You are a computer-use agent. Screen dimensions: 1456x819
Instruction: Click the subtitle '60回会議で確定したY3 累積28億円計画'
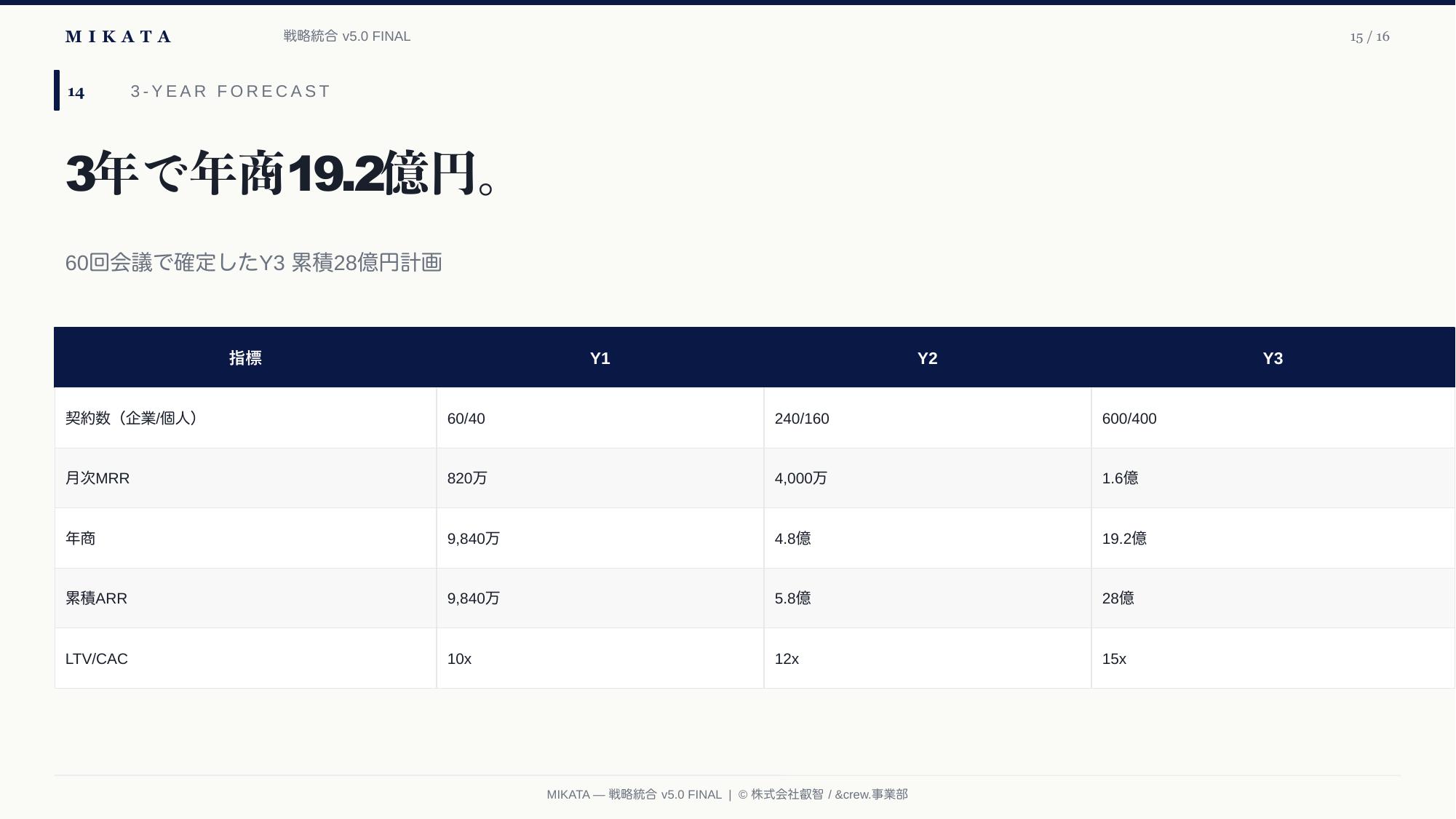[x=254, y=262]
